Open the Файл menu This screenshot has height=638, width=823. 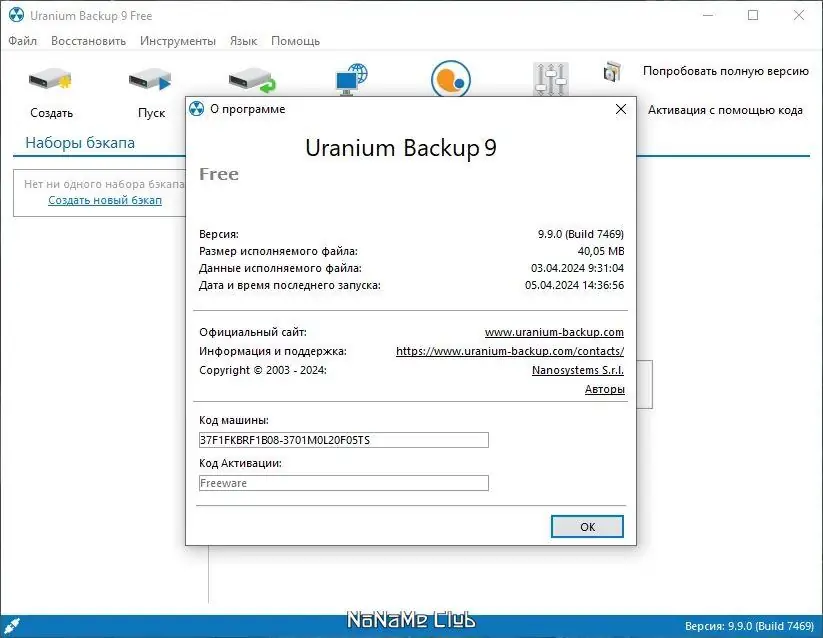tap(23, 41)
